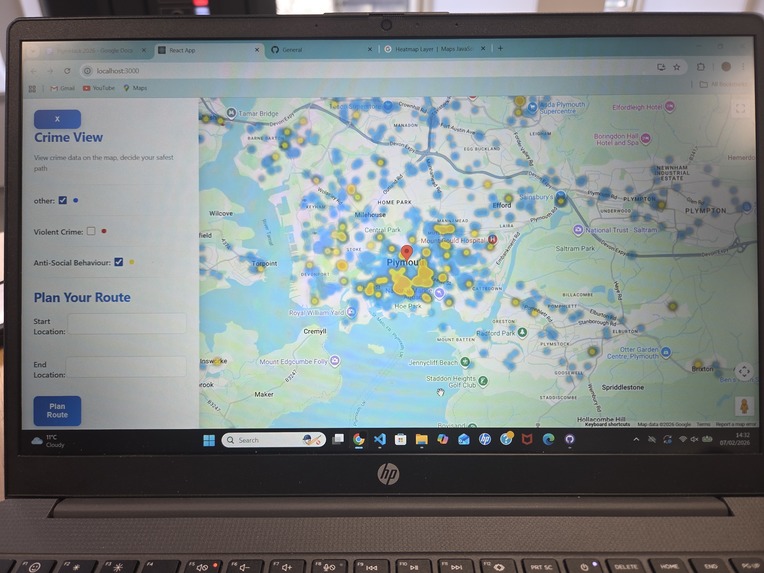Close the React App tab
This screenshot has width=764, height=573.
click(x=257, y=50)
